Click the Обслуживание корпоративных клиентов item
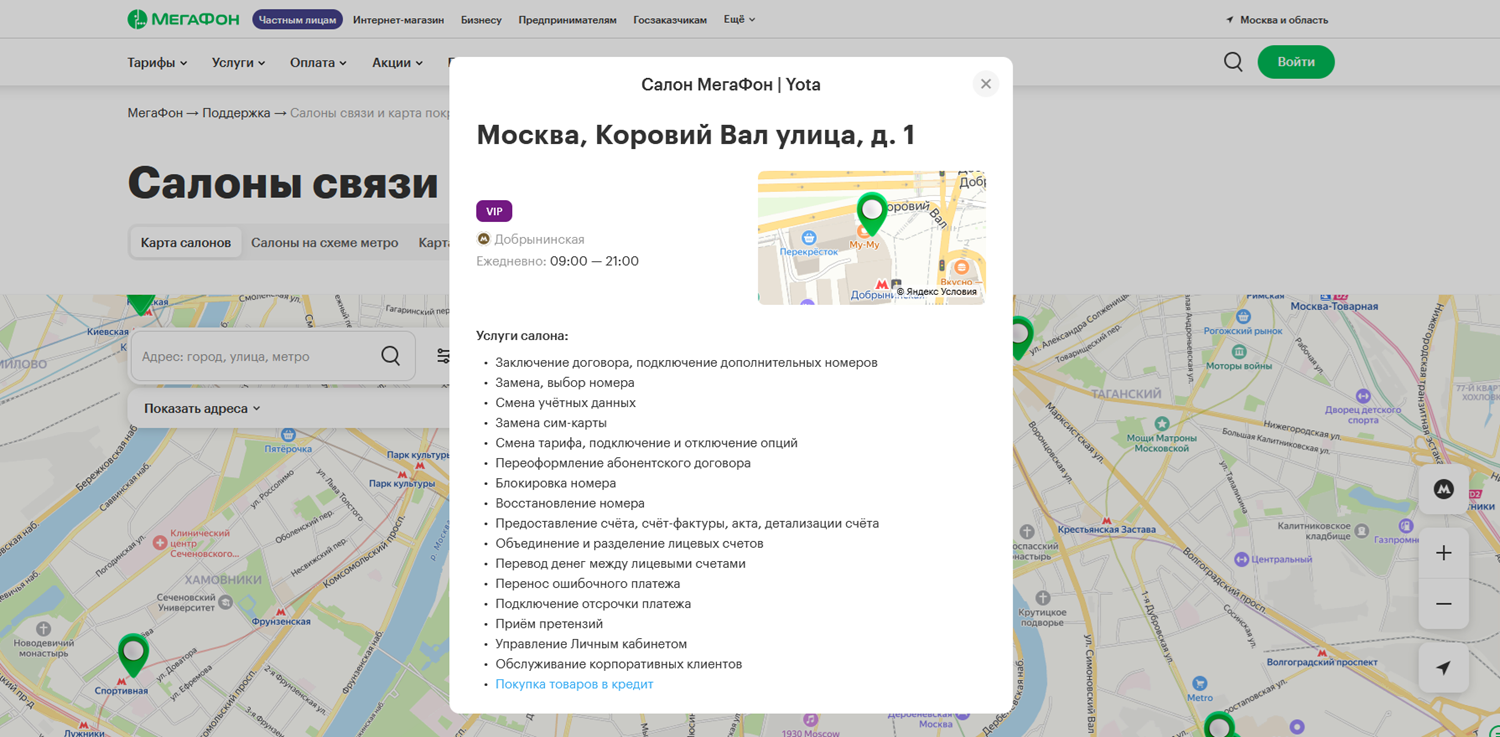 [x=619, y=664]
